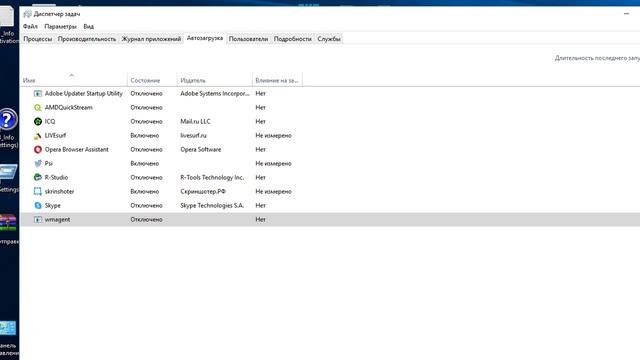
Task: Click the ICQ flower icon
Action: click(x=38, y=122)
